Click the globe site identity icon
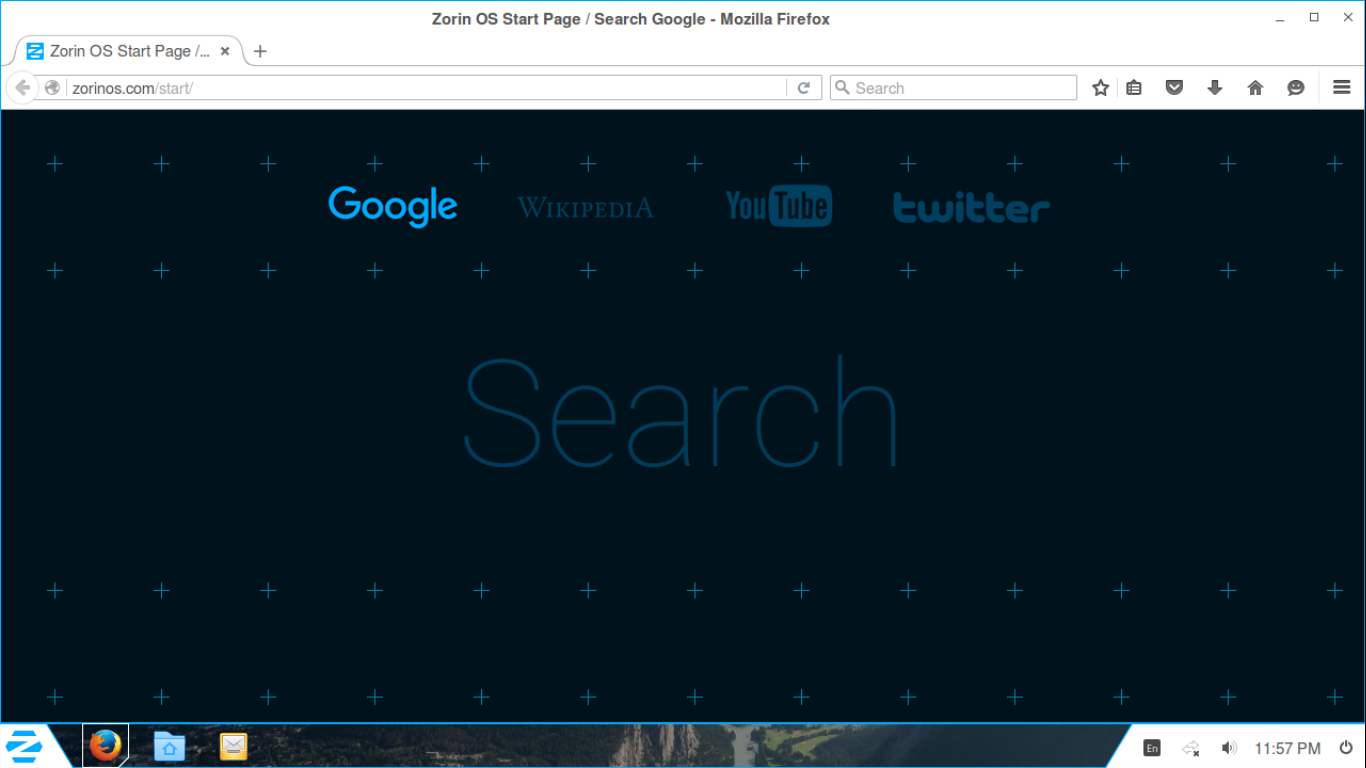The image size is (1366, 768). click(x=53, y=88)
